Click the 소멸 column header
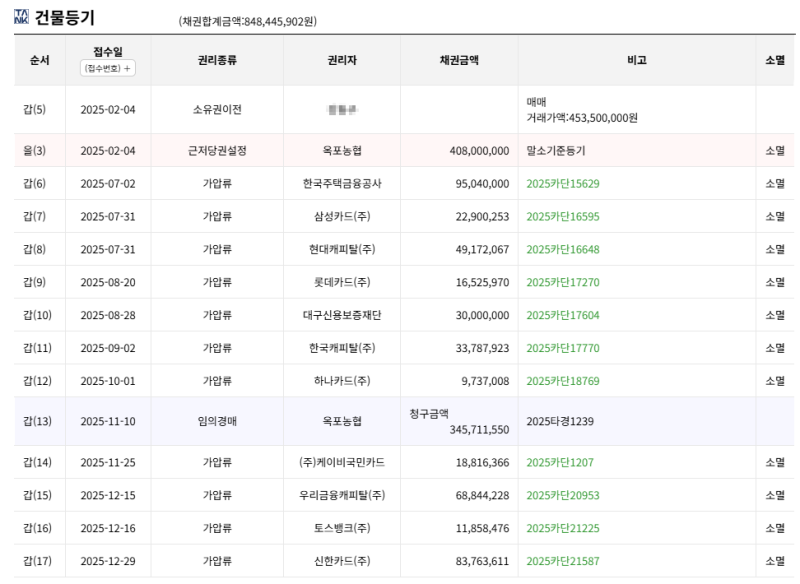 click(775, 60)
